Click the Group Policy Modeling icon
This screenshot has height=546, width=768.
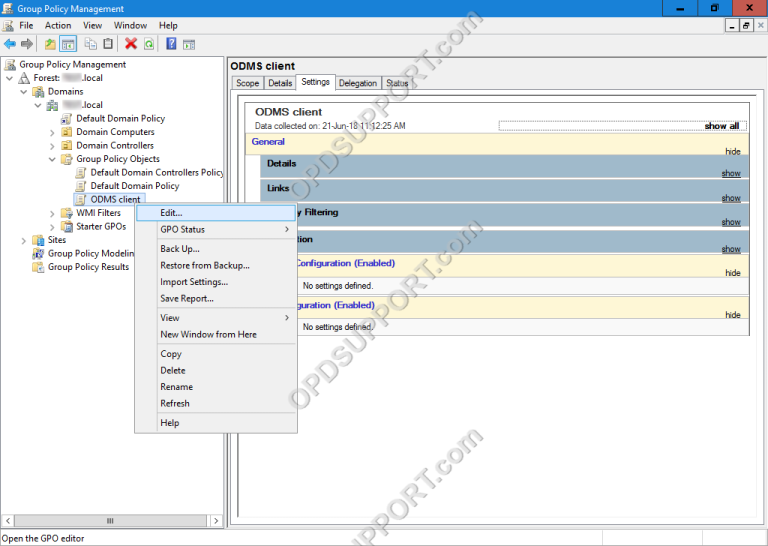(38, 254)
